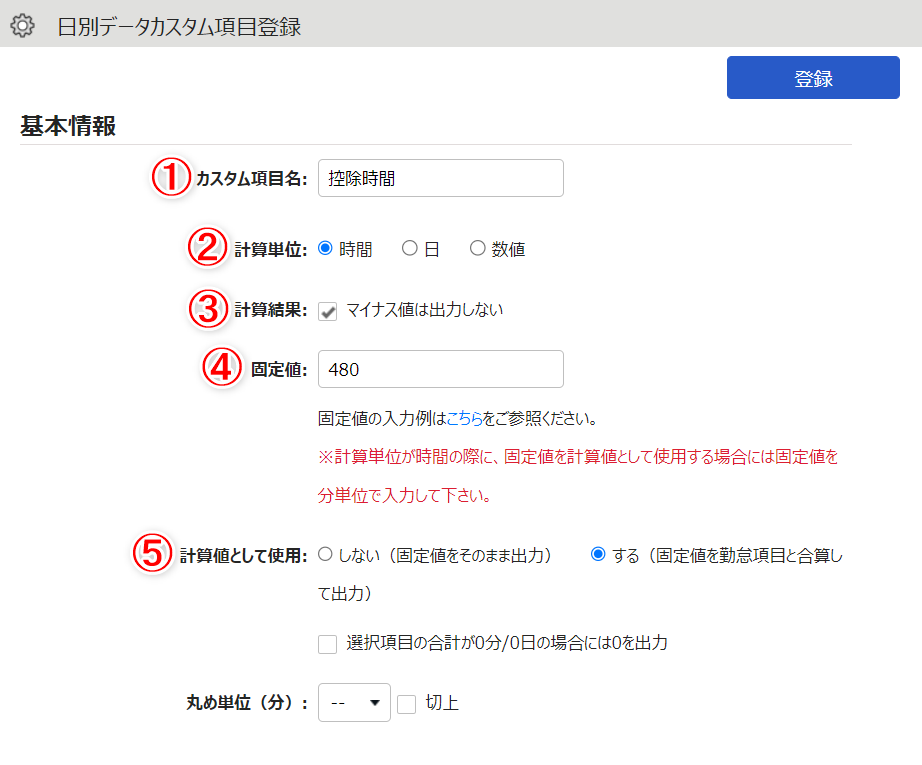Select the 時間 radio button
The width and height of the screenshot is (922, 765).
[x=325, y=248]
